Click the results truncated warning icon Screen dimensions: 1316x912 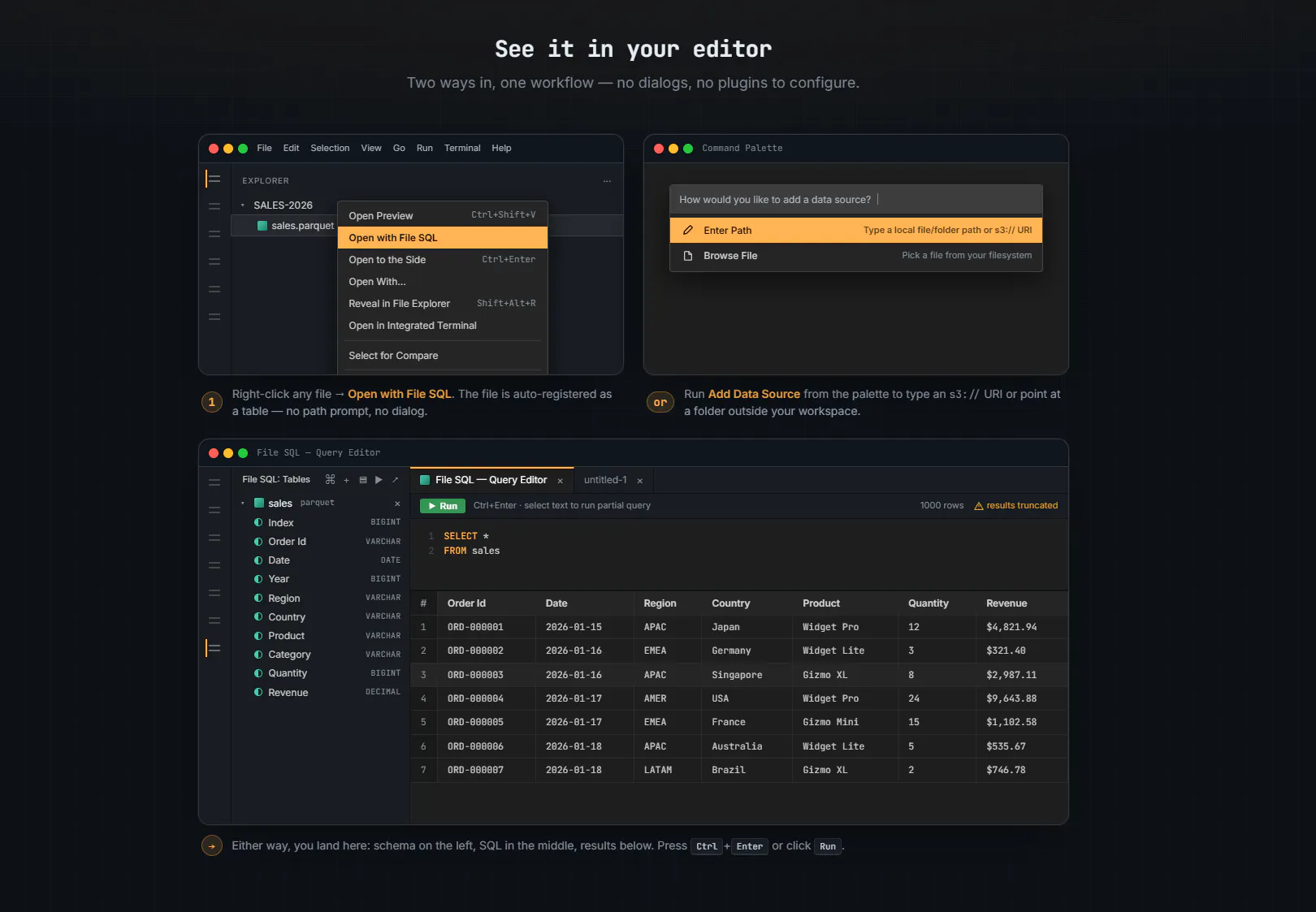tap(979, 506)
